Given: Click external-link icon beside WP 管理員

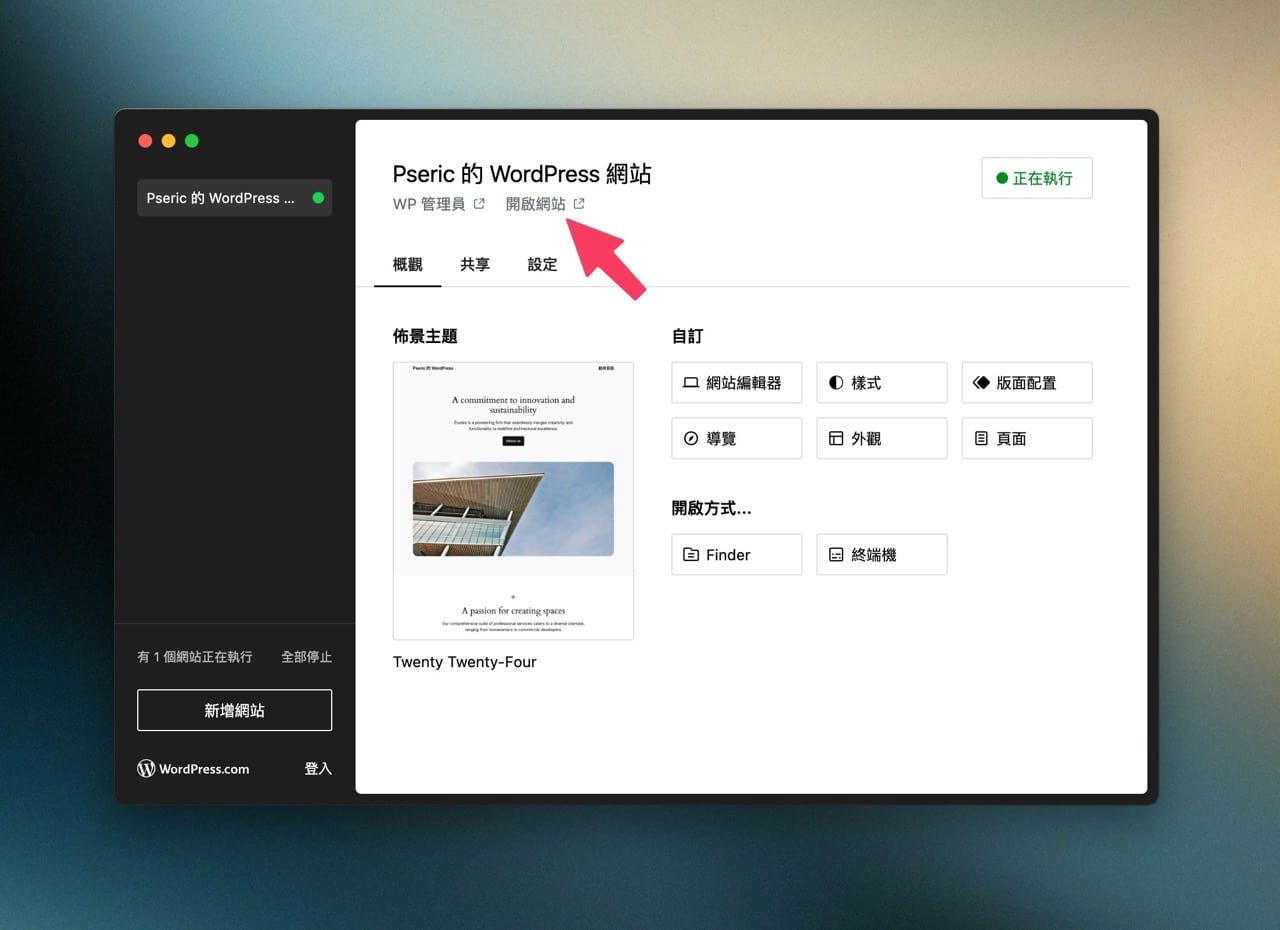Looking at the screenshot, I should tap(479, 204).
